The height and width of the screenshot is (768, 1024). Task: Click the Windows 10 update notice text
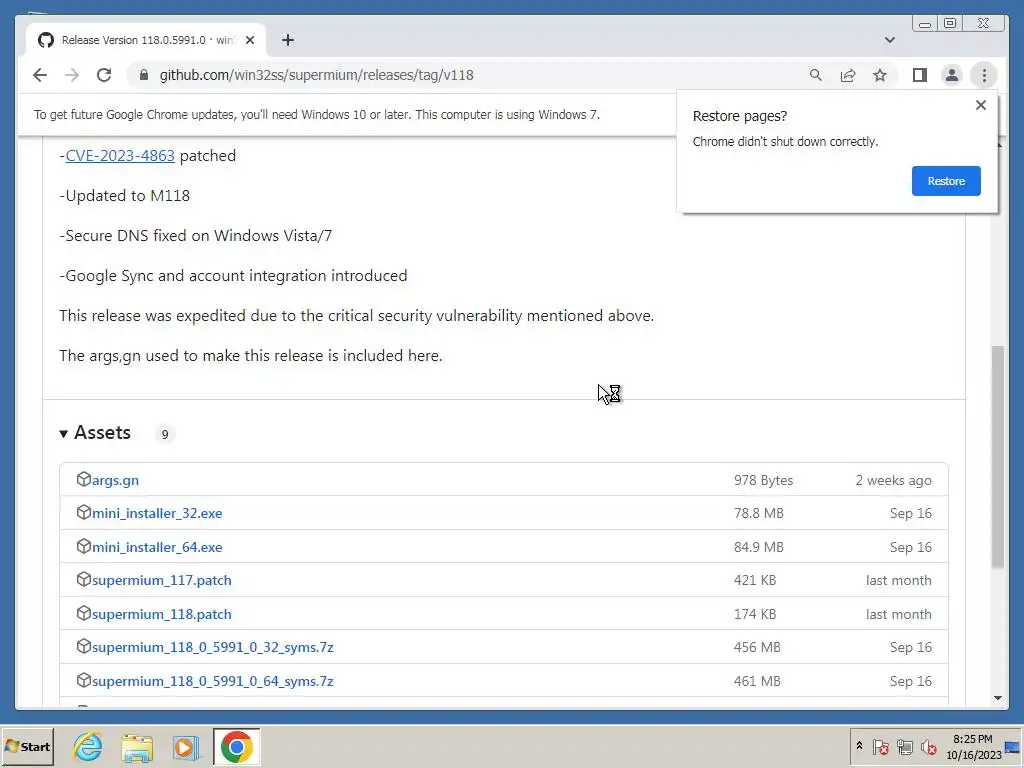317,115
